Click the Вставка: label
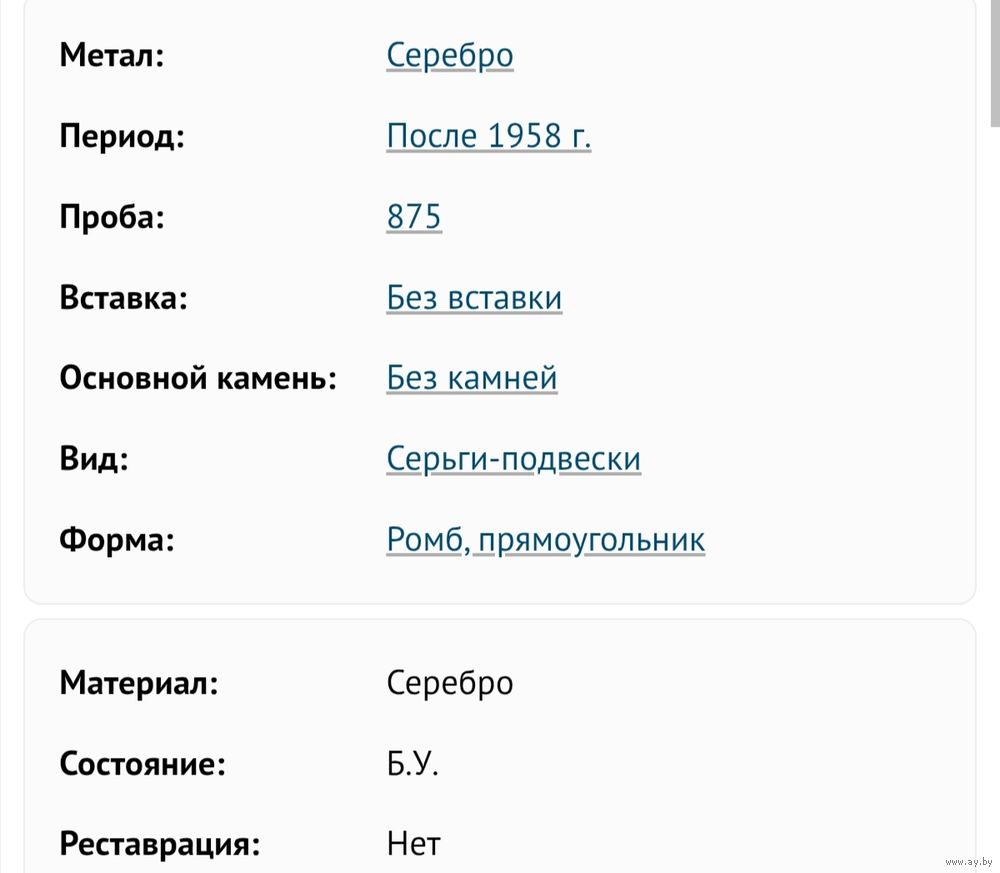1000x873 pixels. point(123,298)
